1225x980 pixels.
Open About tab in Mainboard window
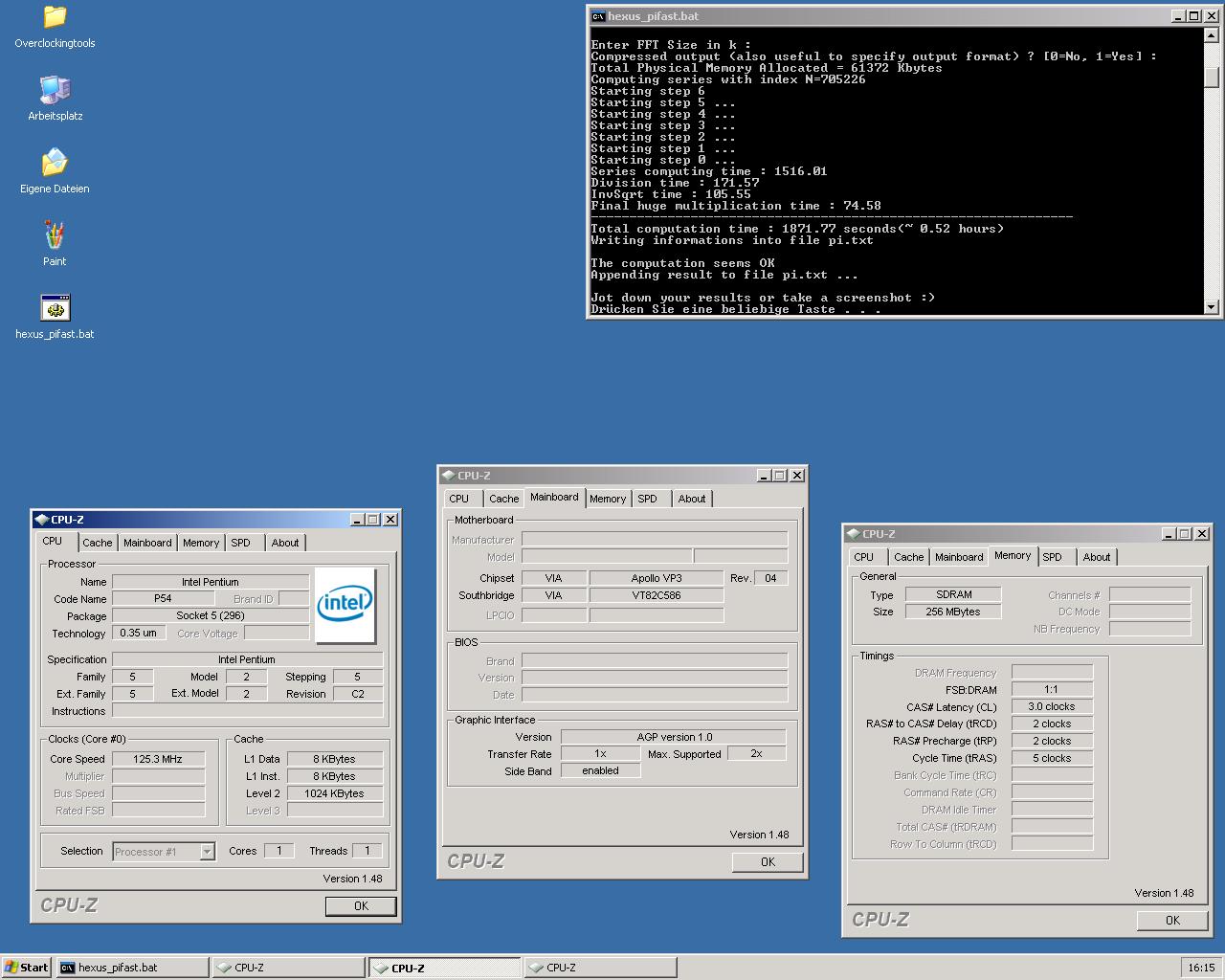pos(692,499)
